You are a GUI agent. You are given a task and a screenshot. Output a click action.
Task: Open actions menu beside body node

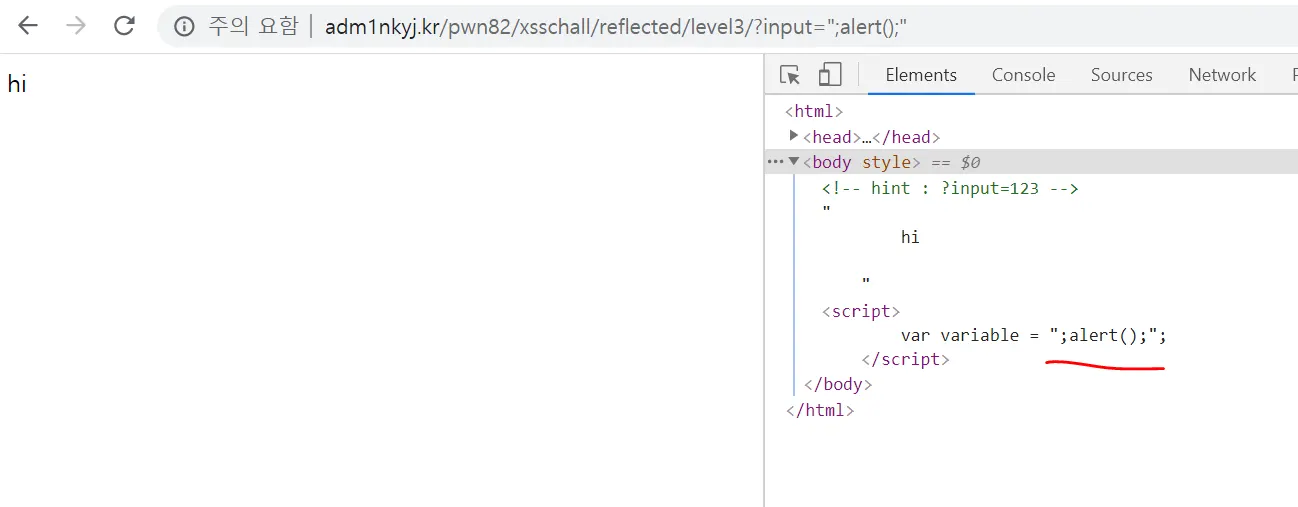775,161
